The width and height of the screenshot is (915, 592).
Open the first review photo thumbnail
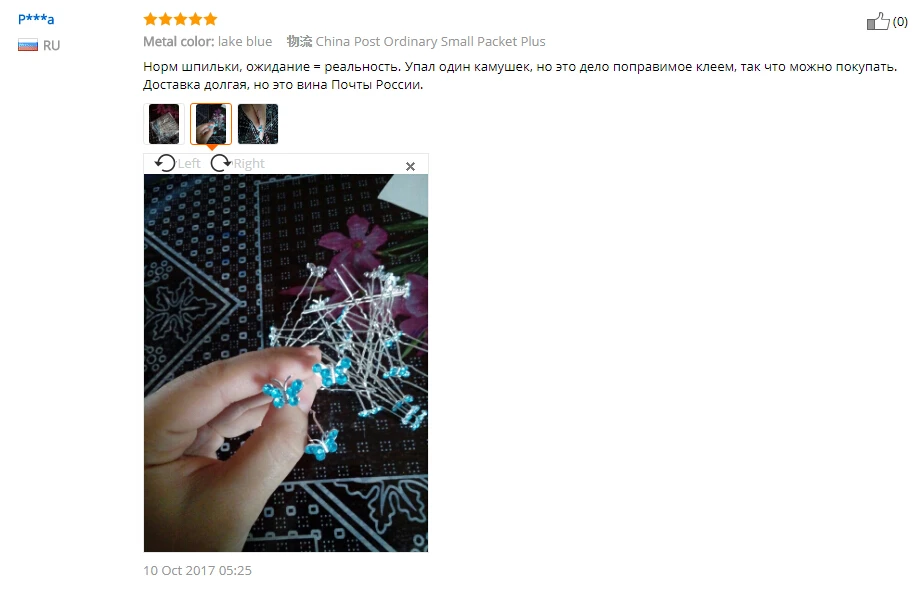(164, 124)
